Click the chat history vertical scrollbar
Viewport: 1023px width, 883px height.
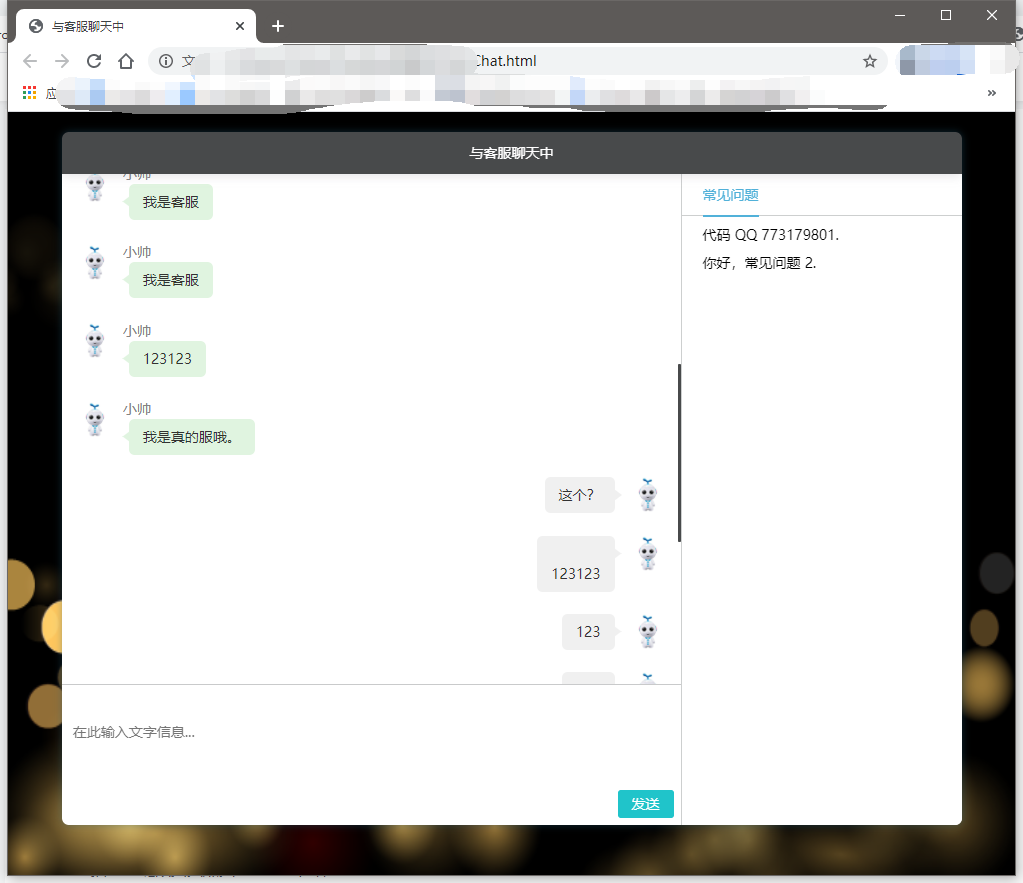(679, 453)
